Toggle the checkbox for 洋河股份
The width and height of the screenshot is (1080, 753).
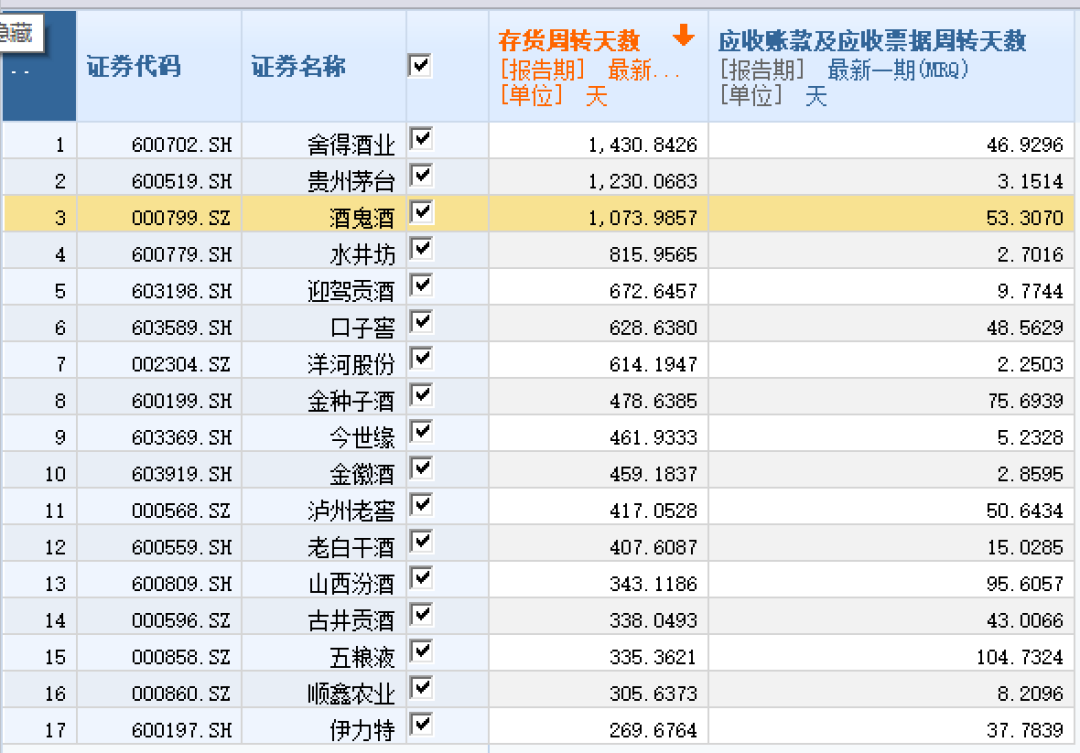[x=421, y=358]
